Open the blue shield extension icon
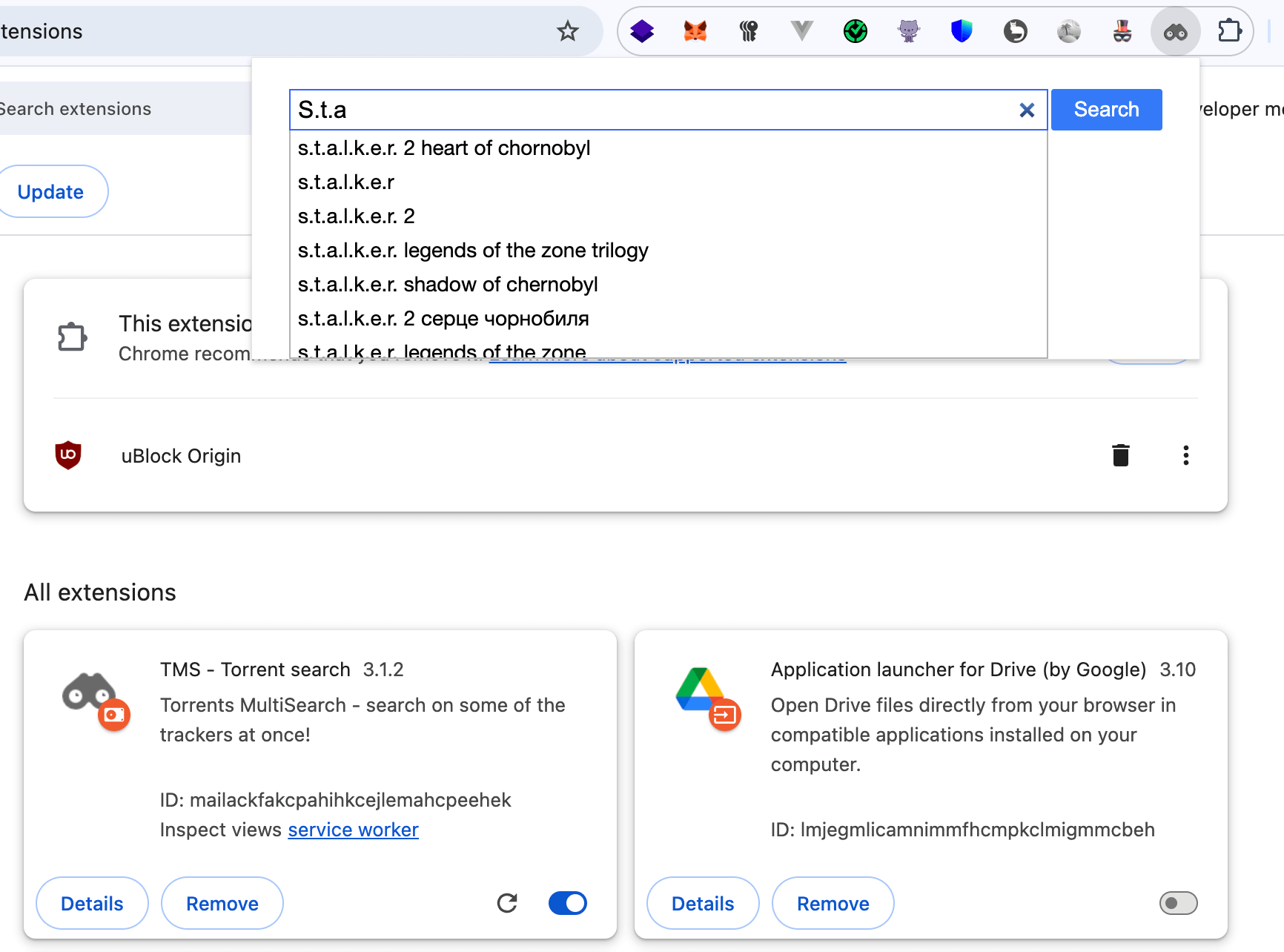 coord(962,31)
